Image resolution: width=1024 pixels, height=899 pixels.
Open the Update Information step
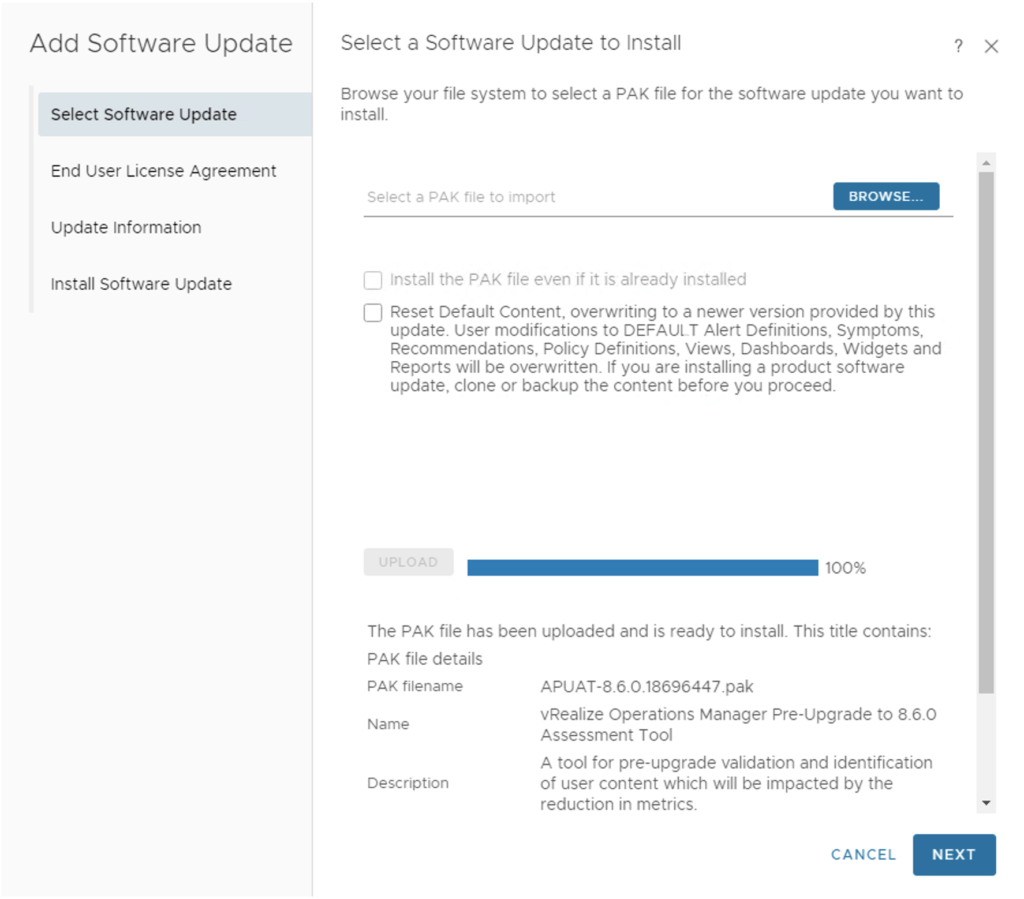pos(126,227)
